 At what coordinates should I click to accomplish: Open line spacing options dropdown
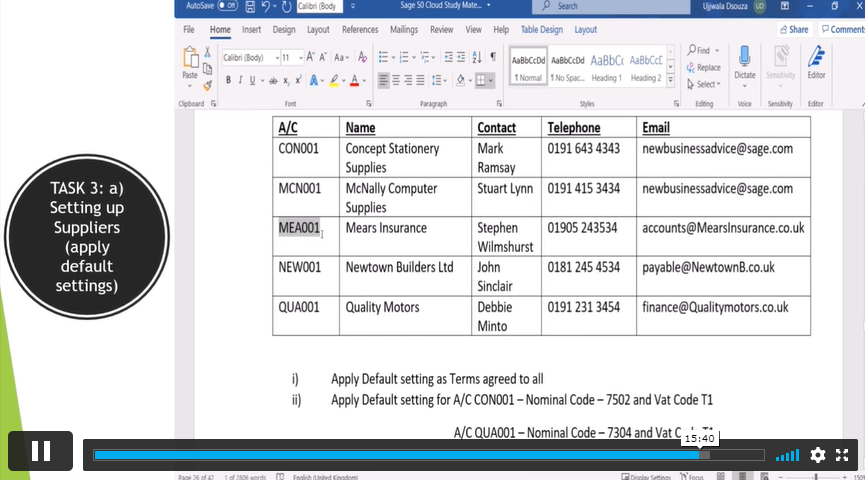click(x=439, y=81)
